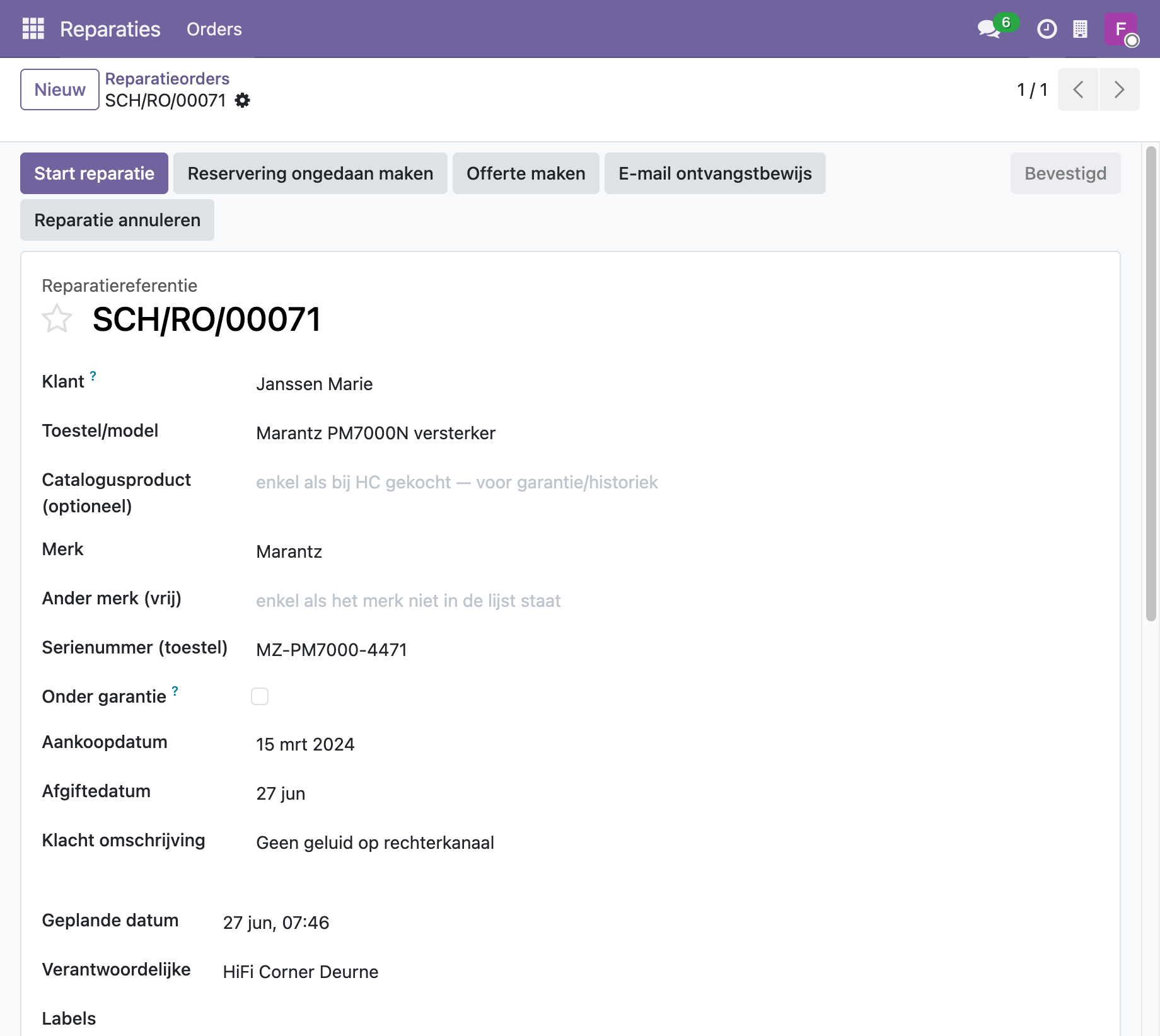Image resolution: width=1160 pixels, height=1036 pixels.
Task: Open the Reparaties app menu
Action: (x=110, y=29)
